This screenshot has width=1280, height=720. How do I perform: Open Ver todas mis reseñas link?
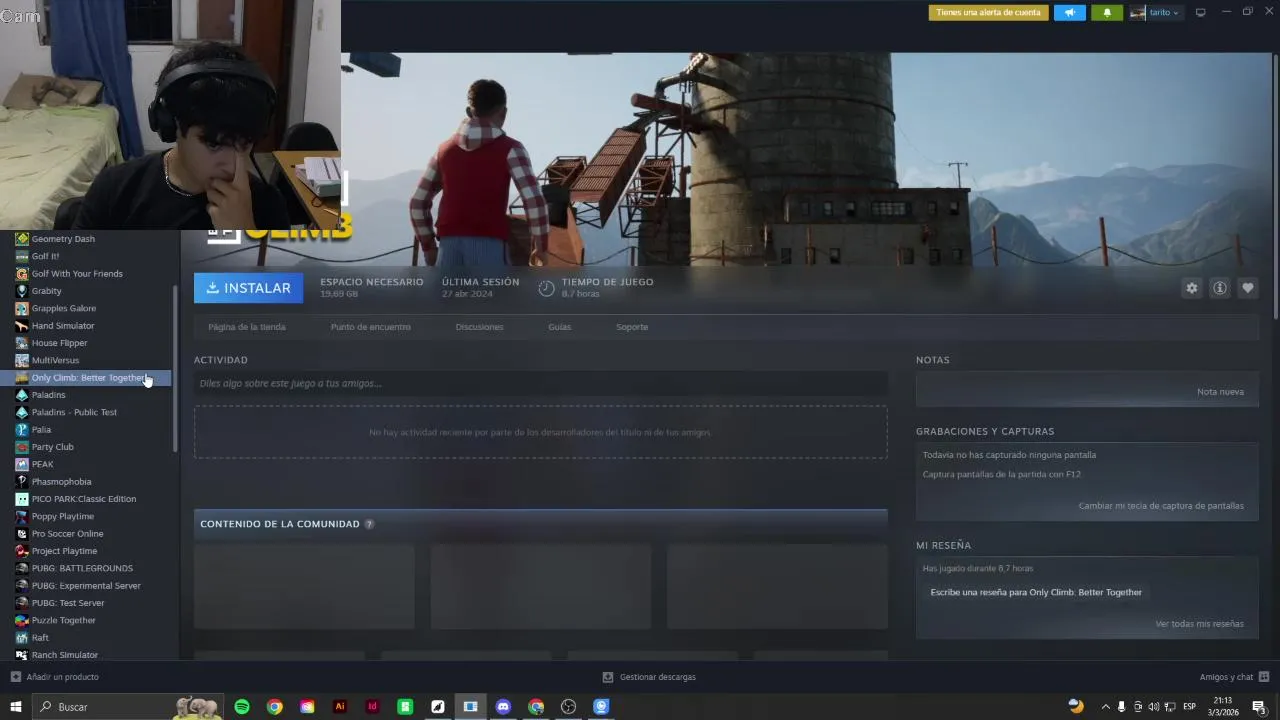point(1199,624)
